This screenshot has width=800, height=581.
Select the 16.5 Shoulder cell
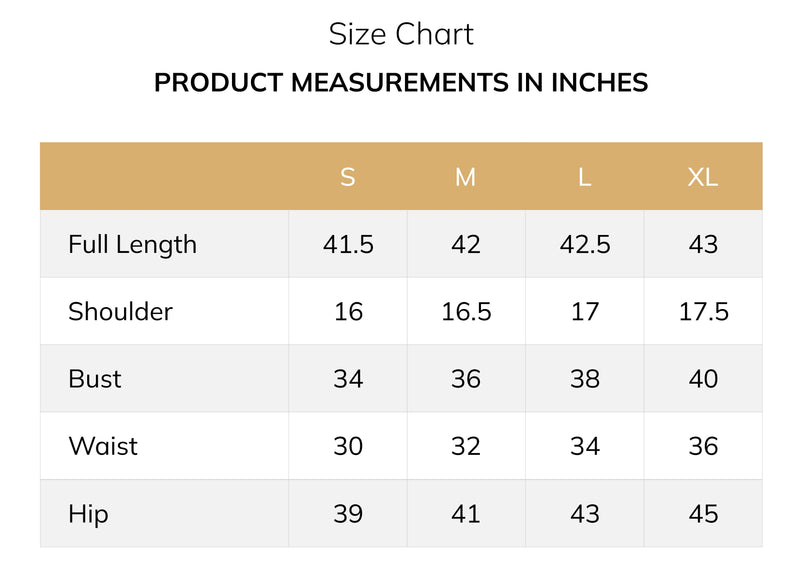466,311
